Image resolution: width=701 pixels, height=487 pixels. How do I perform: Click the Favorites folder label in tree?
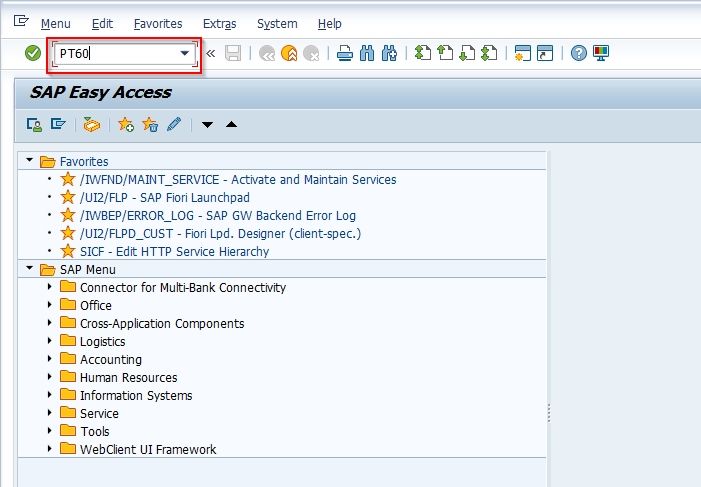(x=84, y=161)
